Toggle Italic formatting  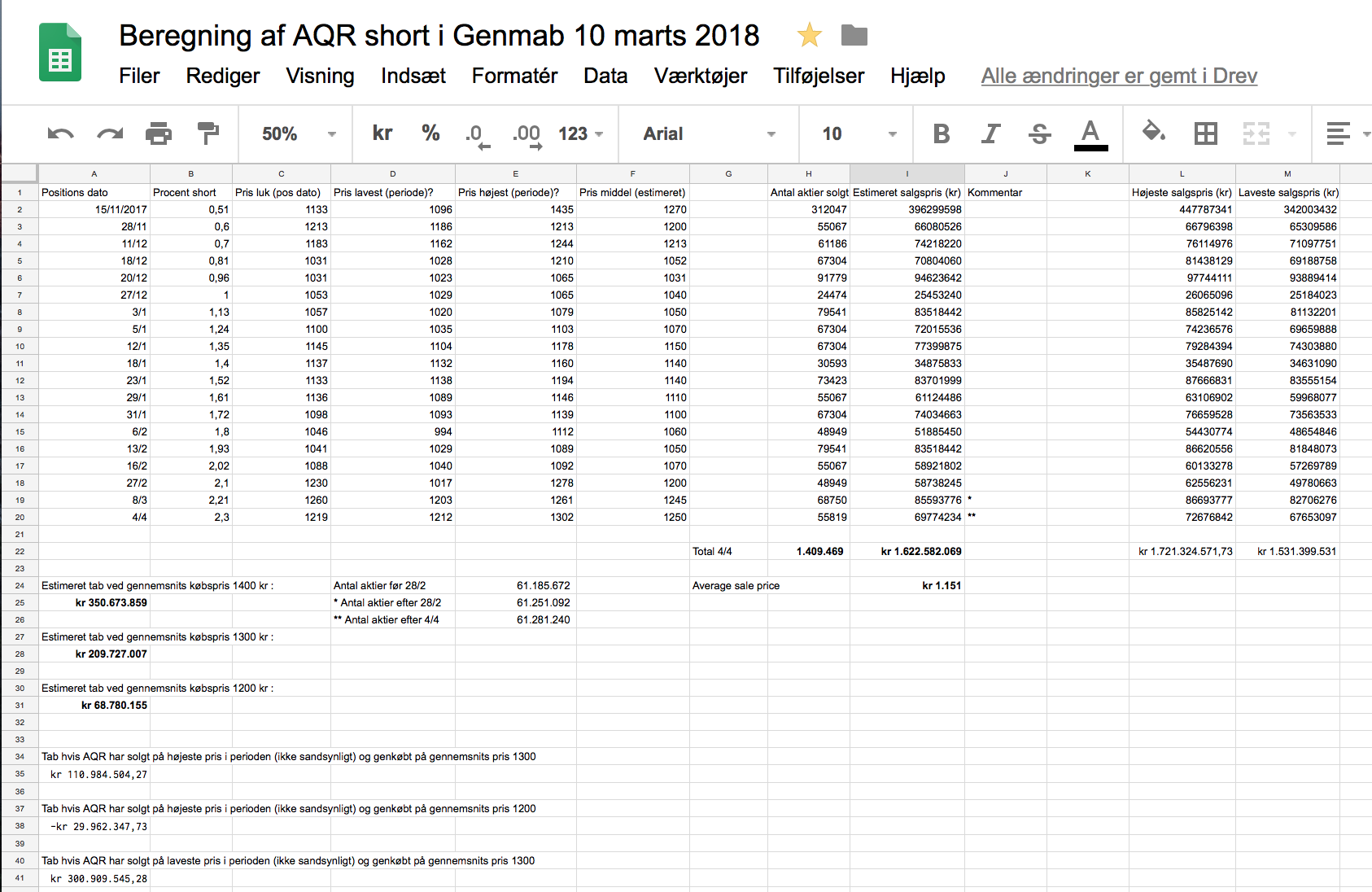[x=990, y=133]
